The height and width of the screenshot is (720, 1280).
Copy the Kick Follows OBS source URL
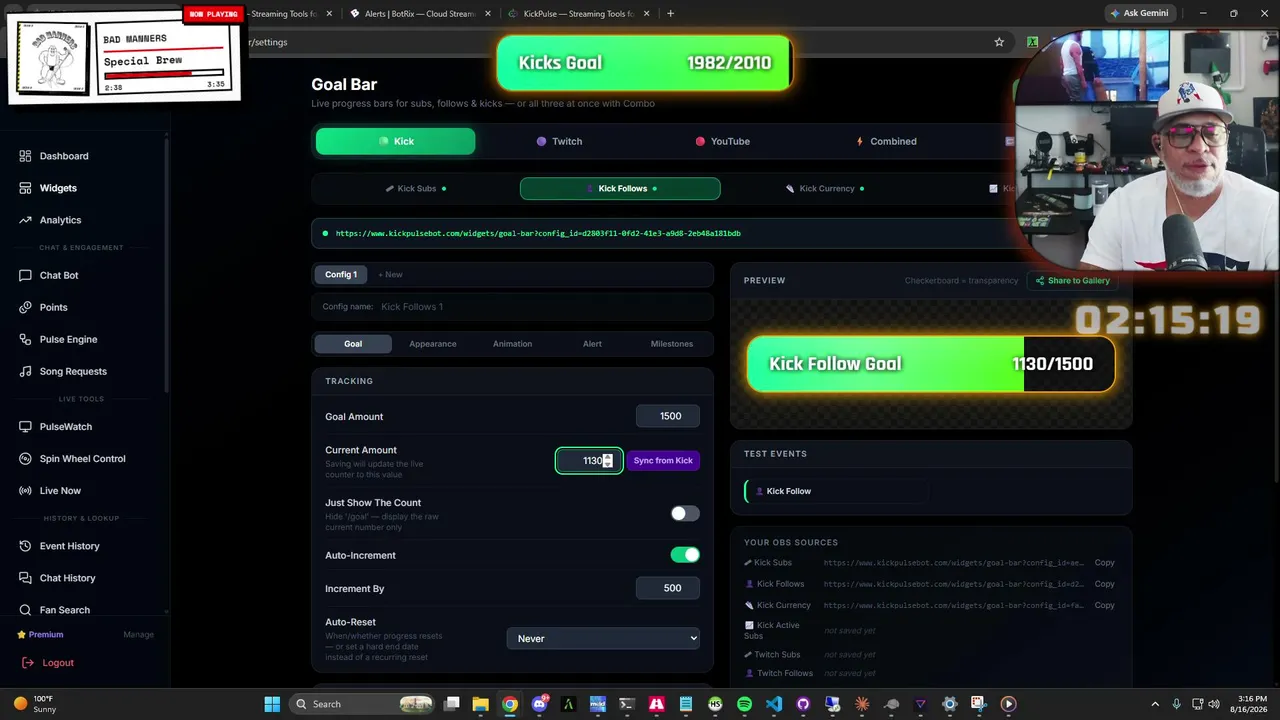pyautogui.click(x=1104, y=584)
